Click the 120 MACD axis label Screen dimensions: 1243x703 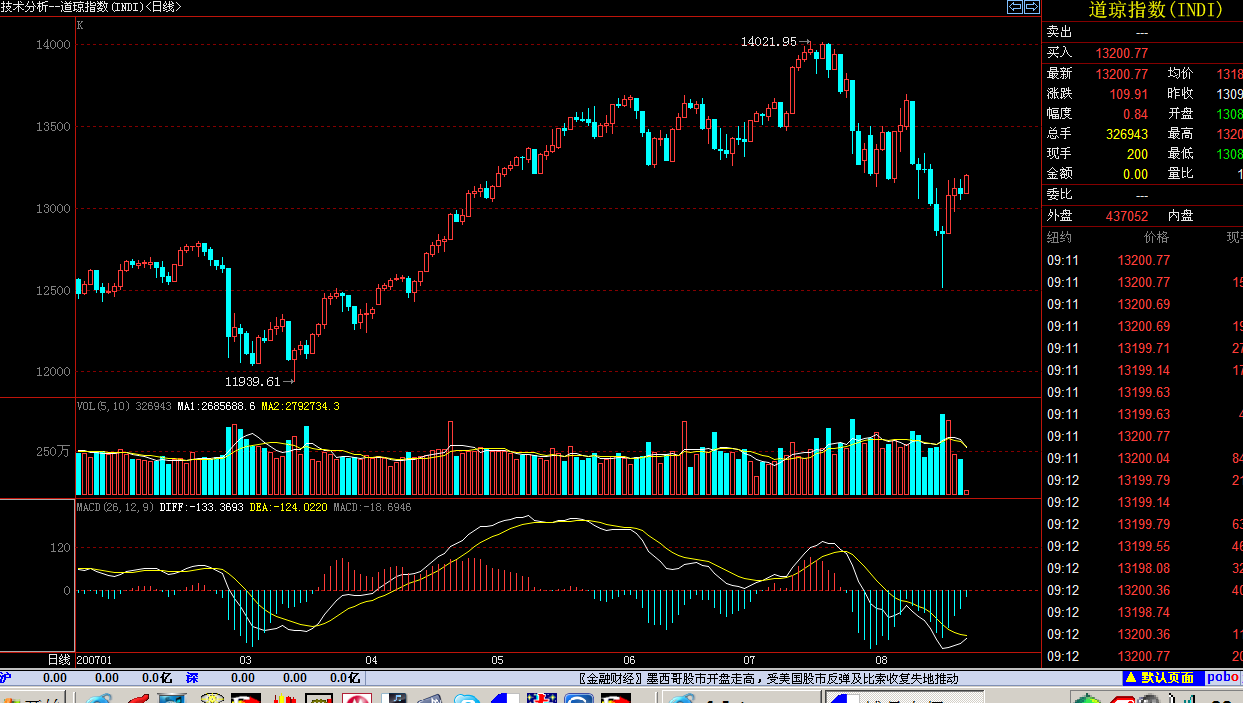(60, 548)
